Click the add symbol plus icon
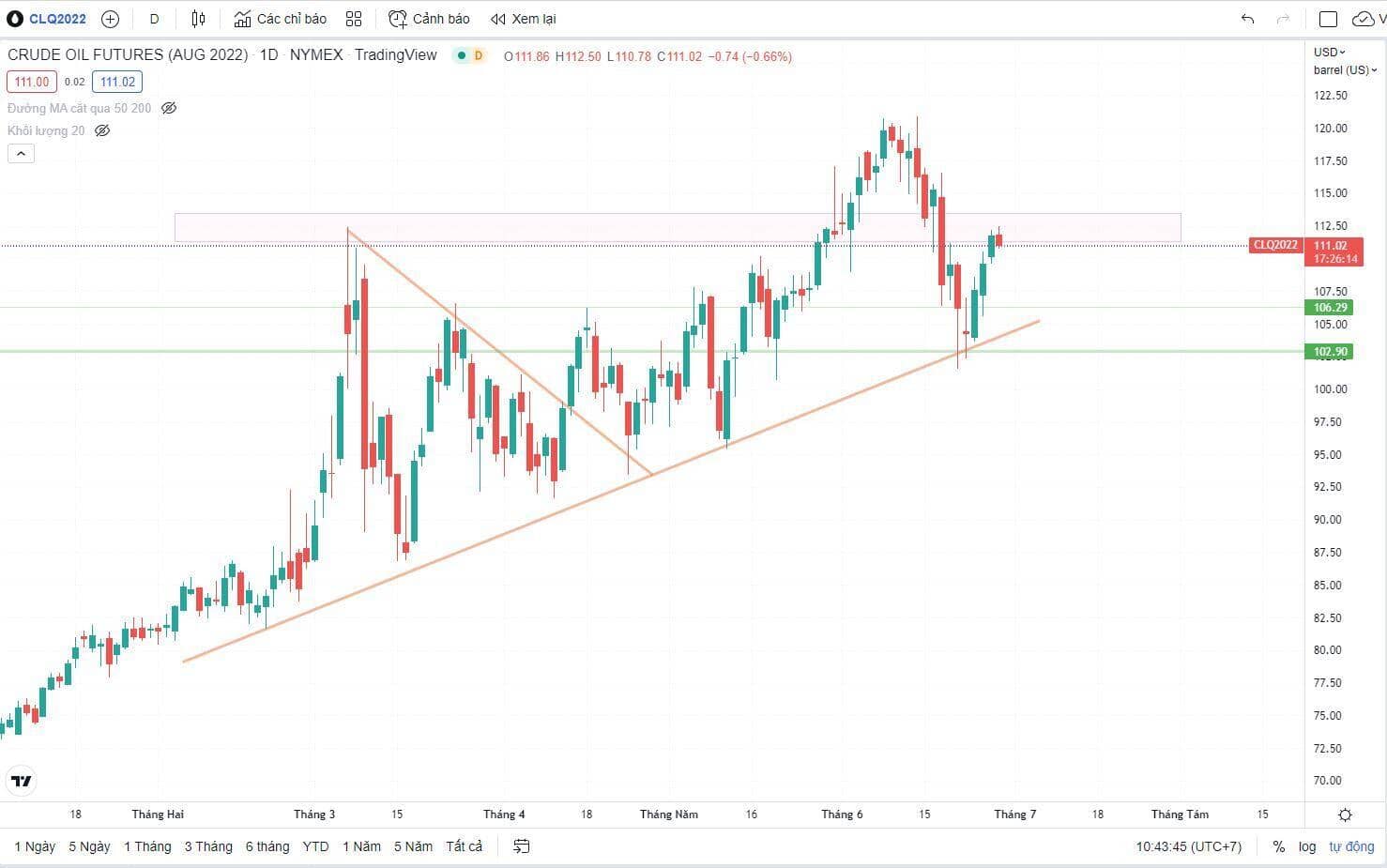1387x868 pixels. coord(110,19)
